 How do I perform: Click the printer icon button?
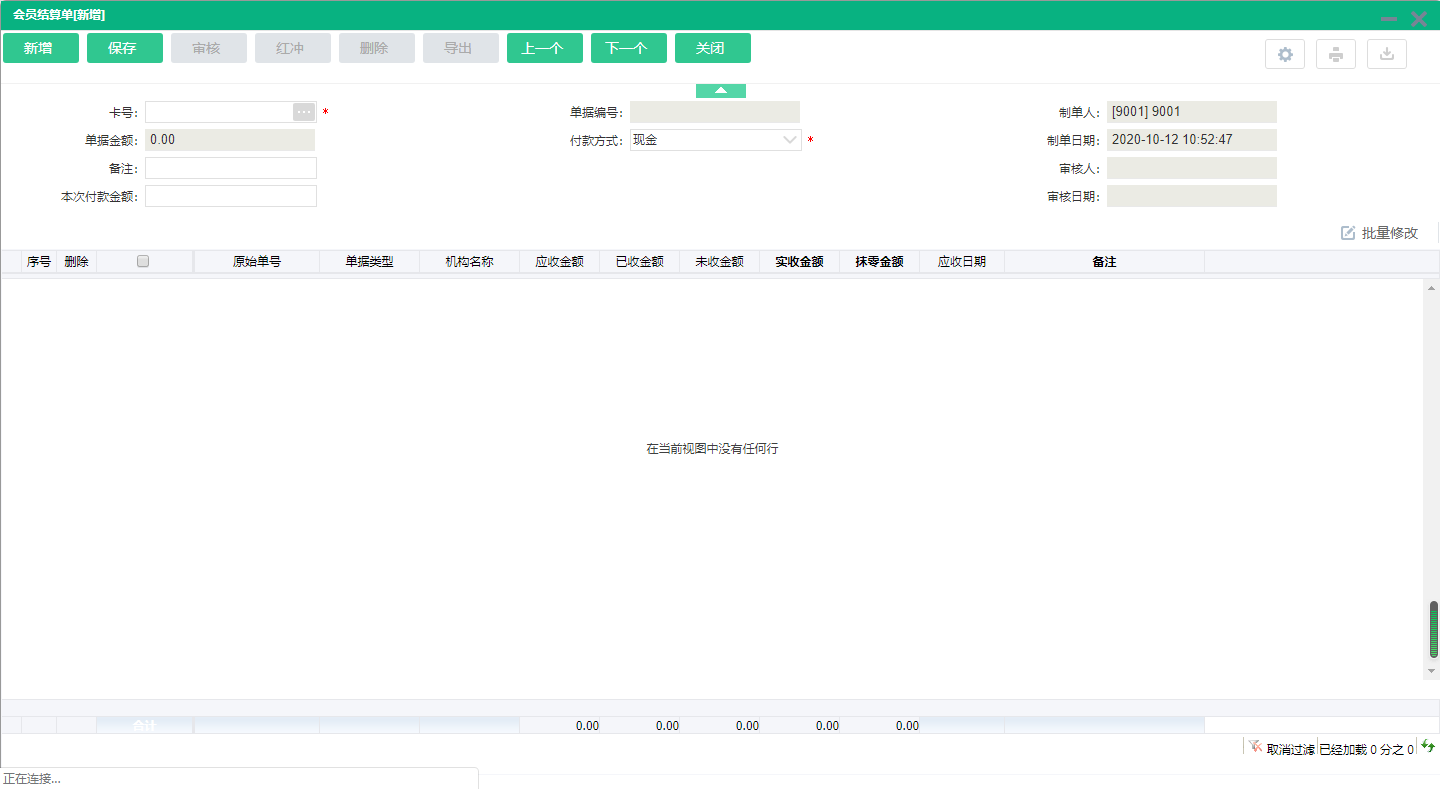[x=1336, y=54]
